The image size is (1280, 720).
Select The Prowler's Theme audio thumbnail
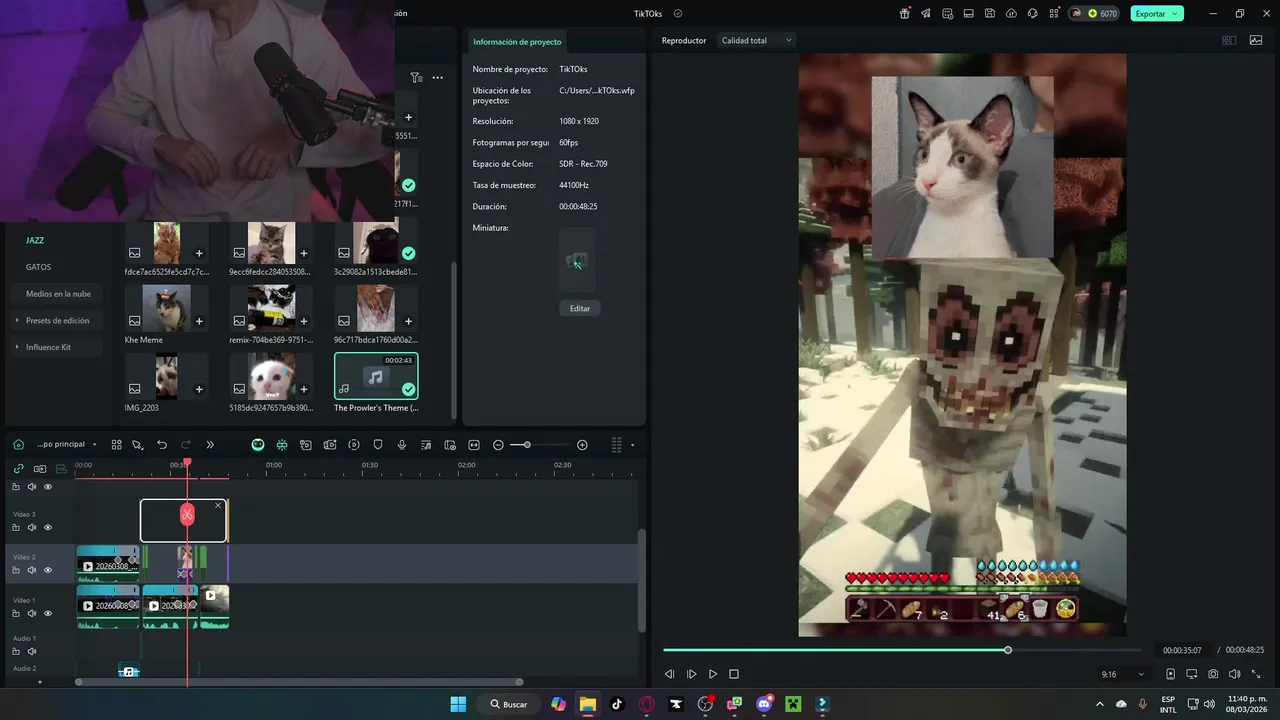pyautogui.click(x=376, y=376)
